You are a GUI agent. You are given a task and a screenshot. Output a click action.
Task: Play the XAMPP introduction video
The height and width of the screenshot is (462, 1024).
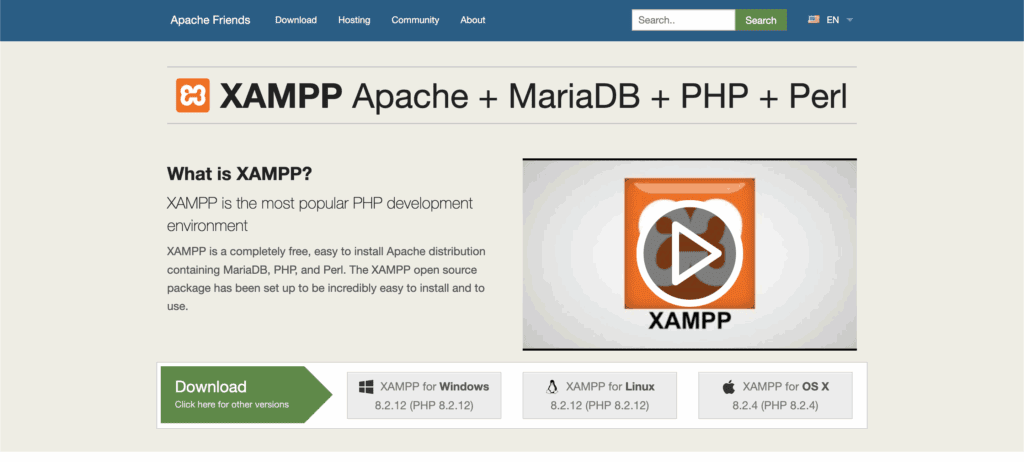(x=689, y=254)
